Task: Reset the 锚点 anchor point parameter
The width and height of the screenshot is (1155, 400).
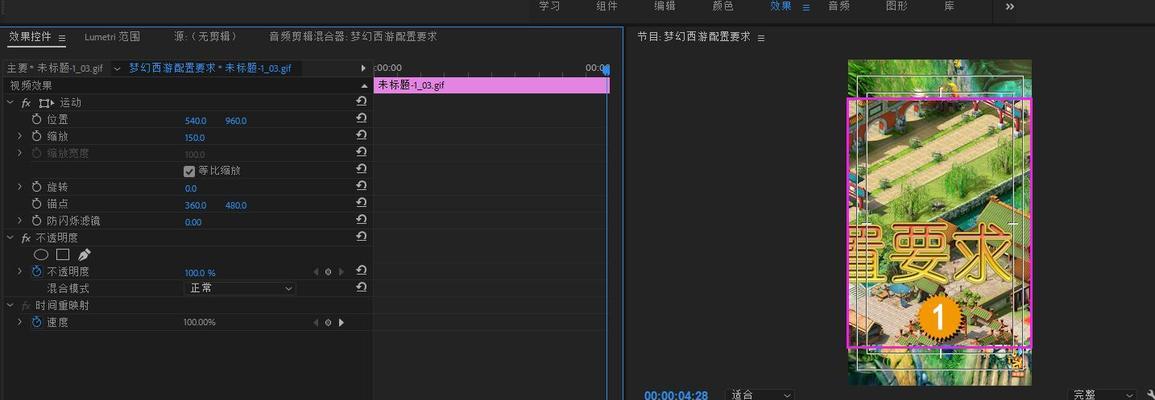Action: click(361, 204)
